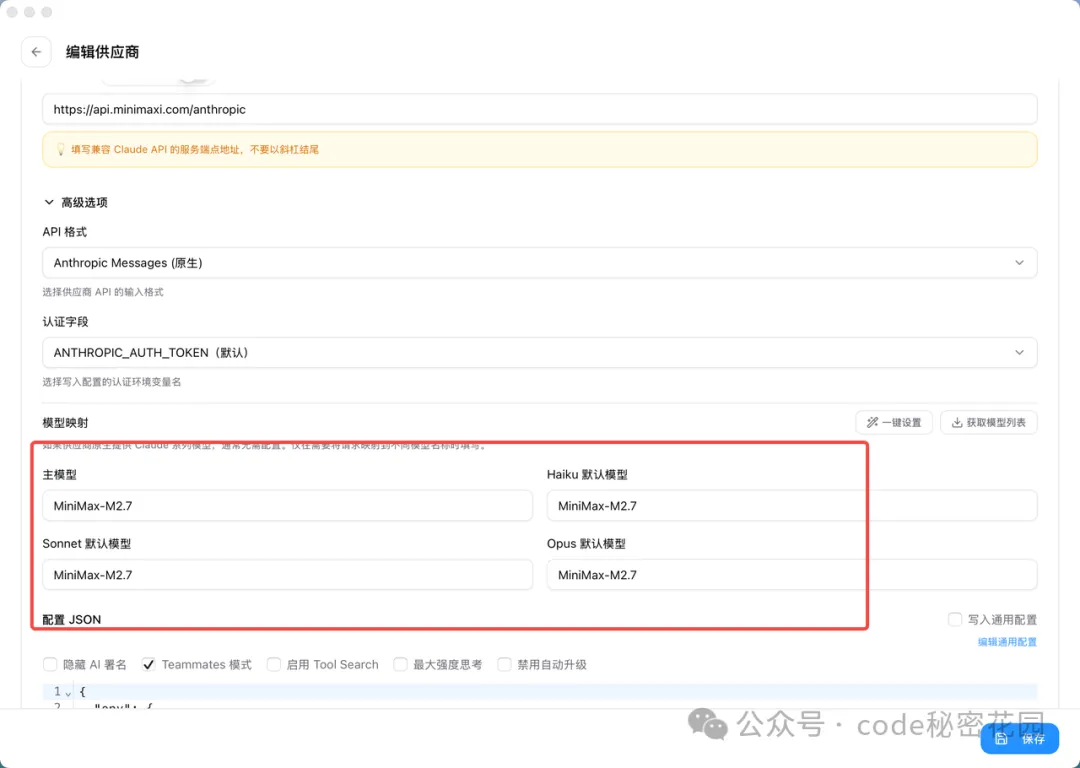Click the hint text 选择写入配置的认证环境变量名
This screenshot has height=768, width=1080.
[x=112, y=382]
